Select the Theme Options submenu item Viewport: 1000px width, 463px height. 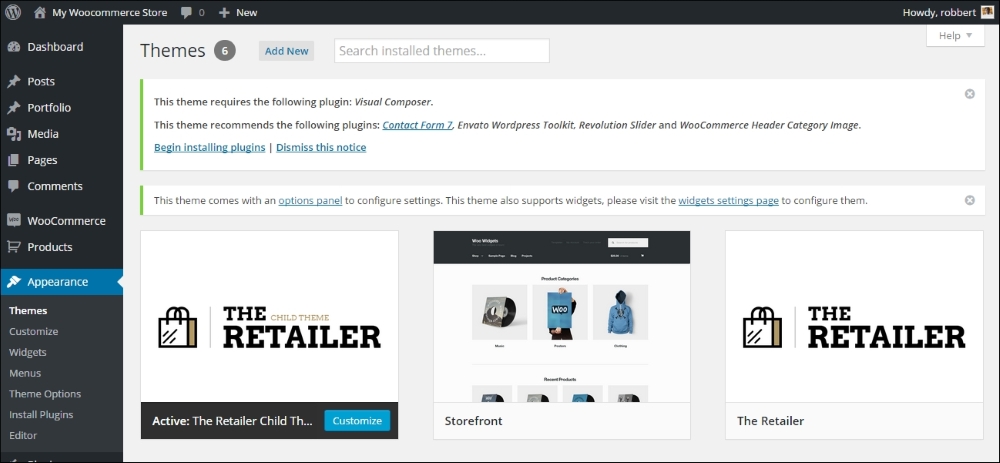coord(45,394)
